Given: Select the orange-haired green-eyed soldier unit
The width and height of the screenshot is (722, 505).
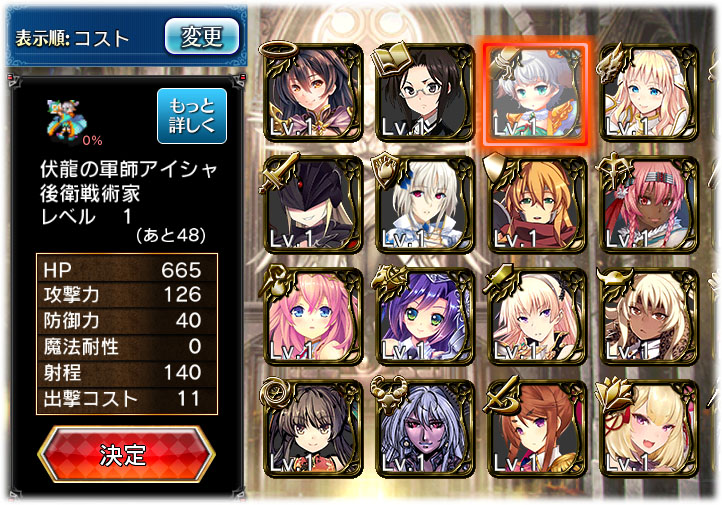Looking at the screenshot, I should pyautogui.click(x=537, y=204).
